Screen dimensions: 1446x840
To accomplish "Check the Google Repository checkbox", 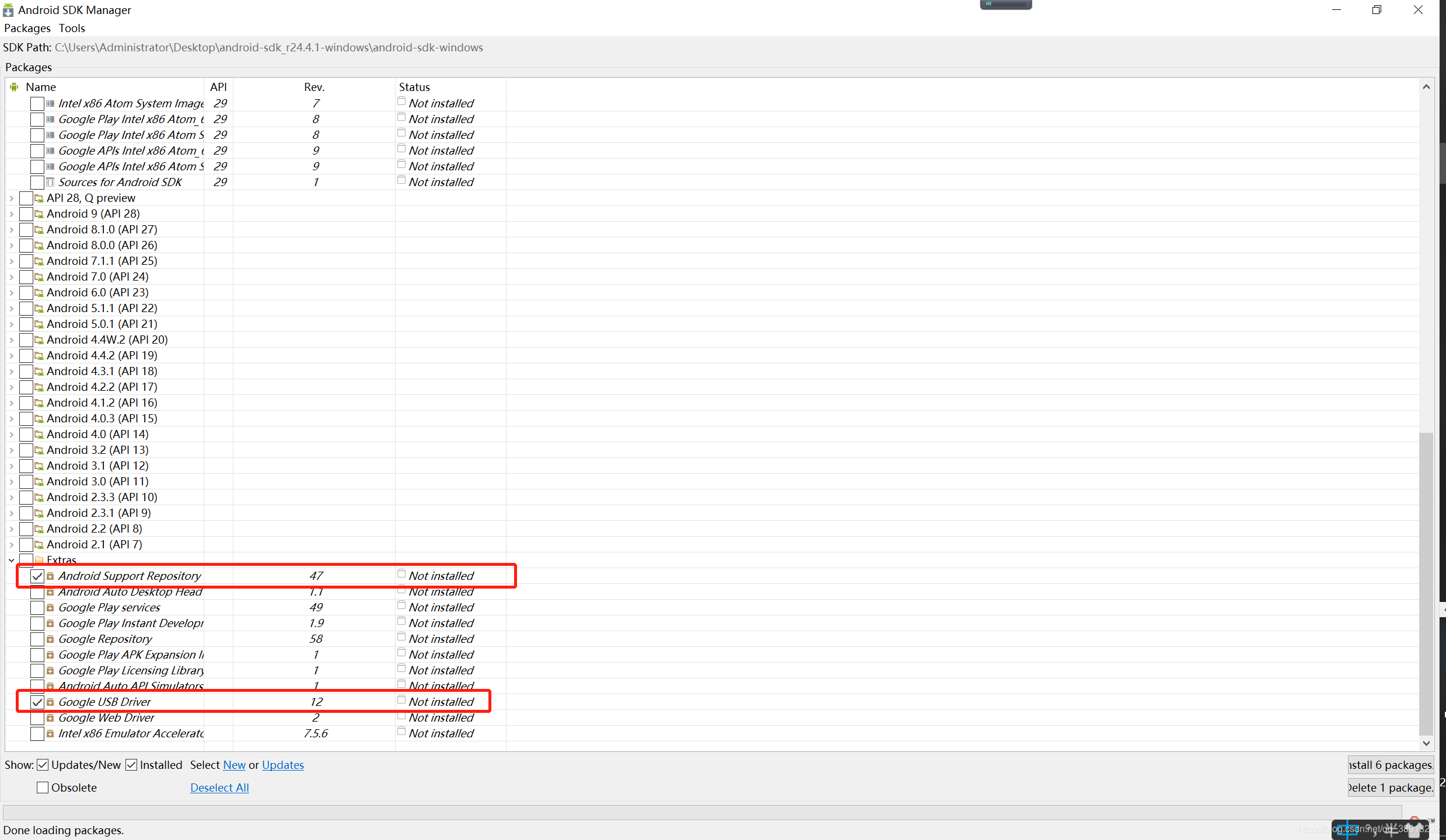I will 37,639.
